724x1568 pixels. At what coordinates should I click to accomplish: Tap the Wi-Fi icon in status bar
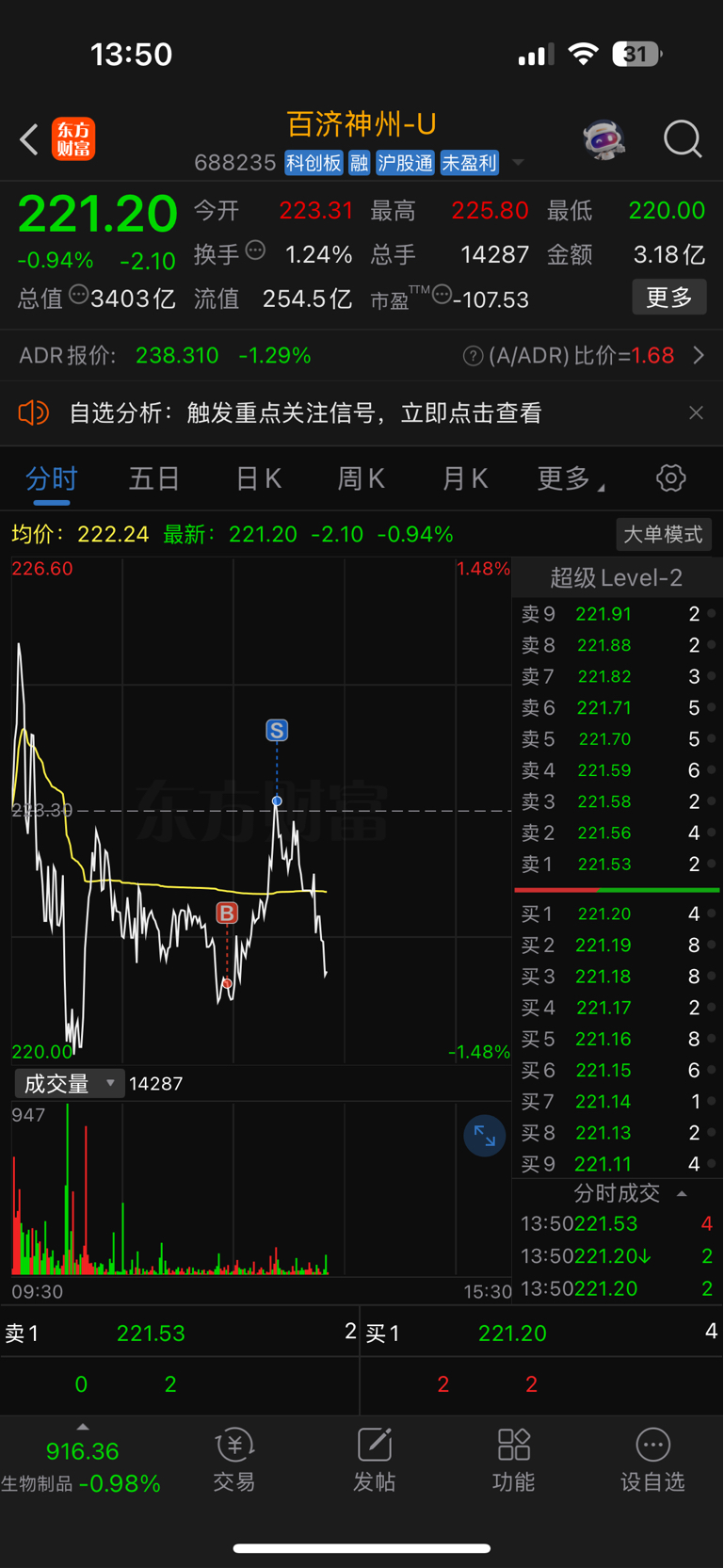(x=584, y=54)
